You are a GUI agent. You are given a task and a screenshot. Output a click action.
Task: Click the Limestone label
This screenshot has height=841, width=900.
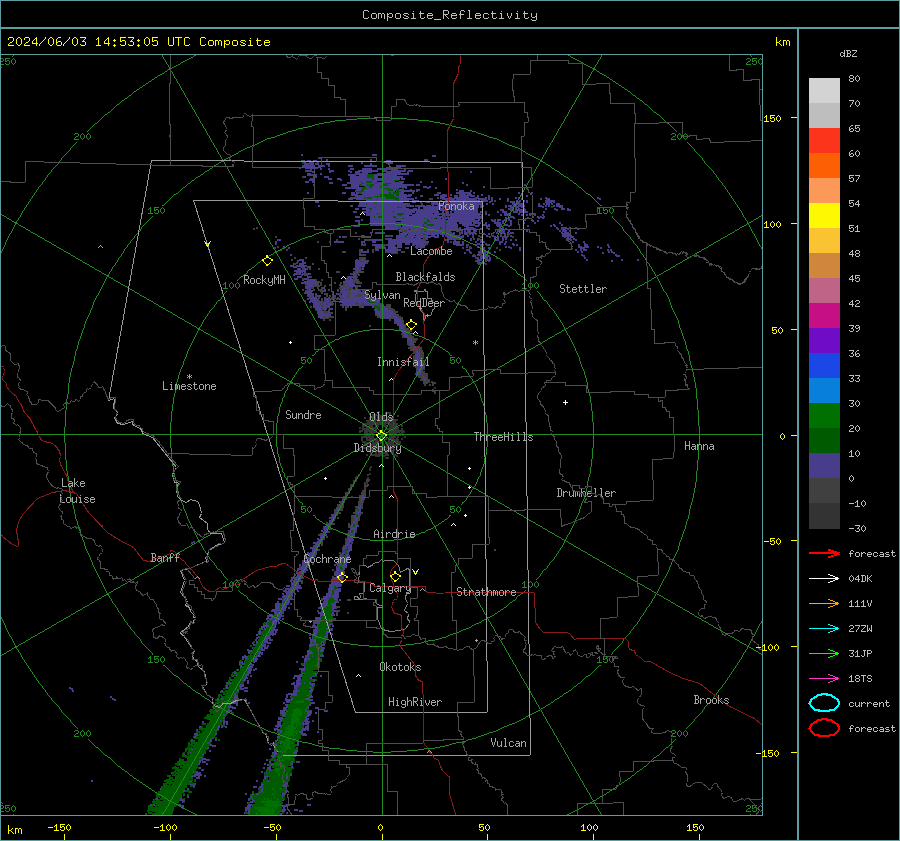click(x=189, y=386)
